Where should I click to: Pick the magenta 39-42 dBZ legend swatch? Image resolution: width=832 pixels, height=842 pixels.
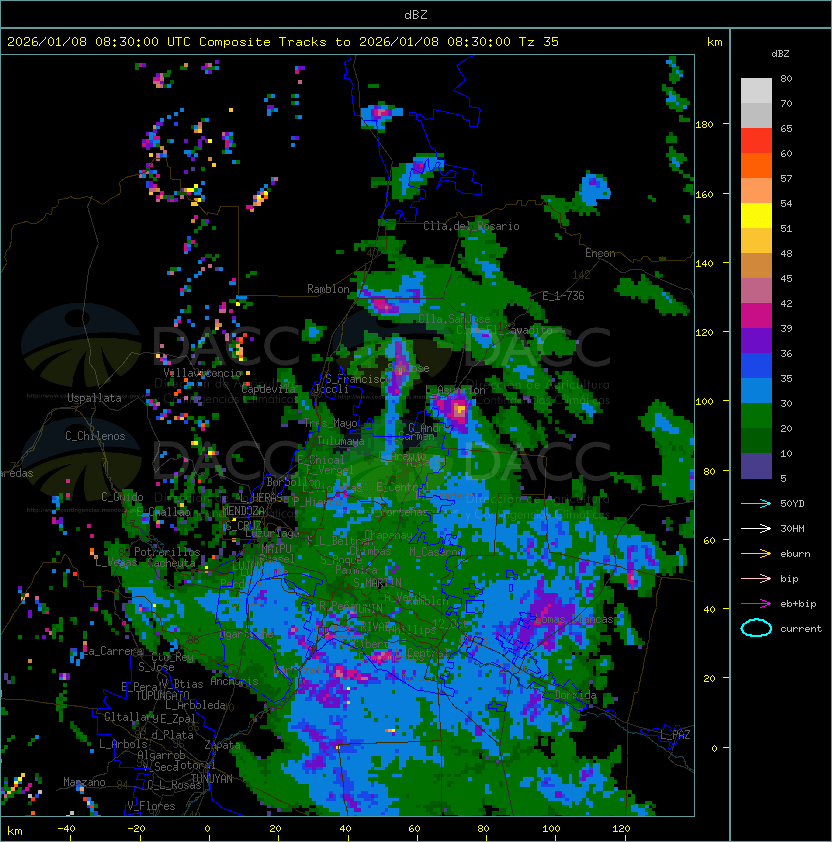(x=756, y=316)
